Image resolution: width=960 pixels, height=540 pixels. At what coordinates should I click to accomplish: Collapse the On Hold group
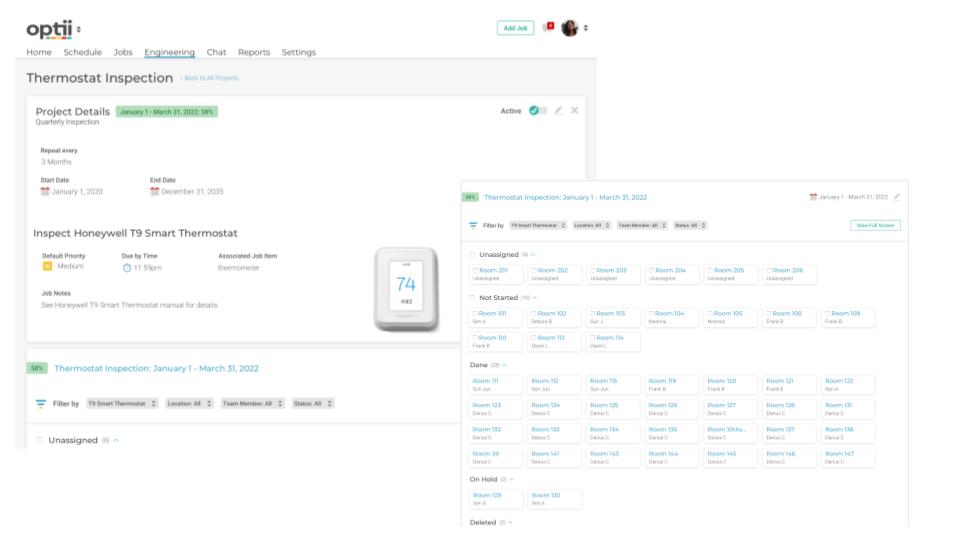[511, 479]
